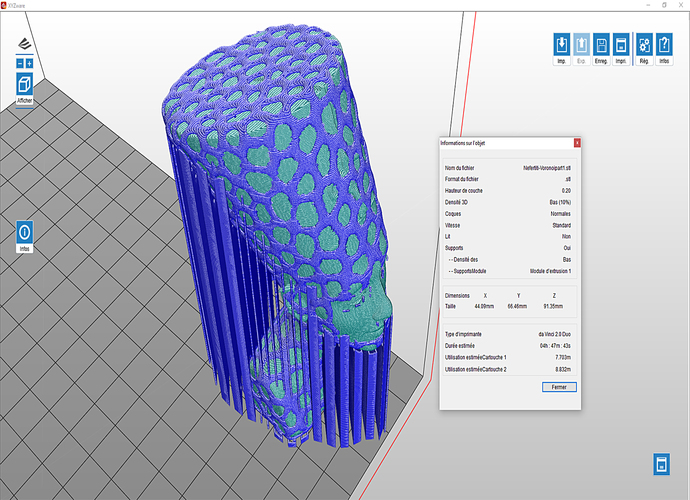
Task: Click the Vitesse Standard value
Action: 562,225
